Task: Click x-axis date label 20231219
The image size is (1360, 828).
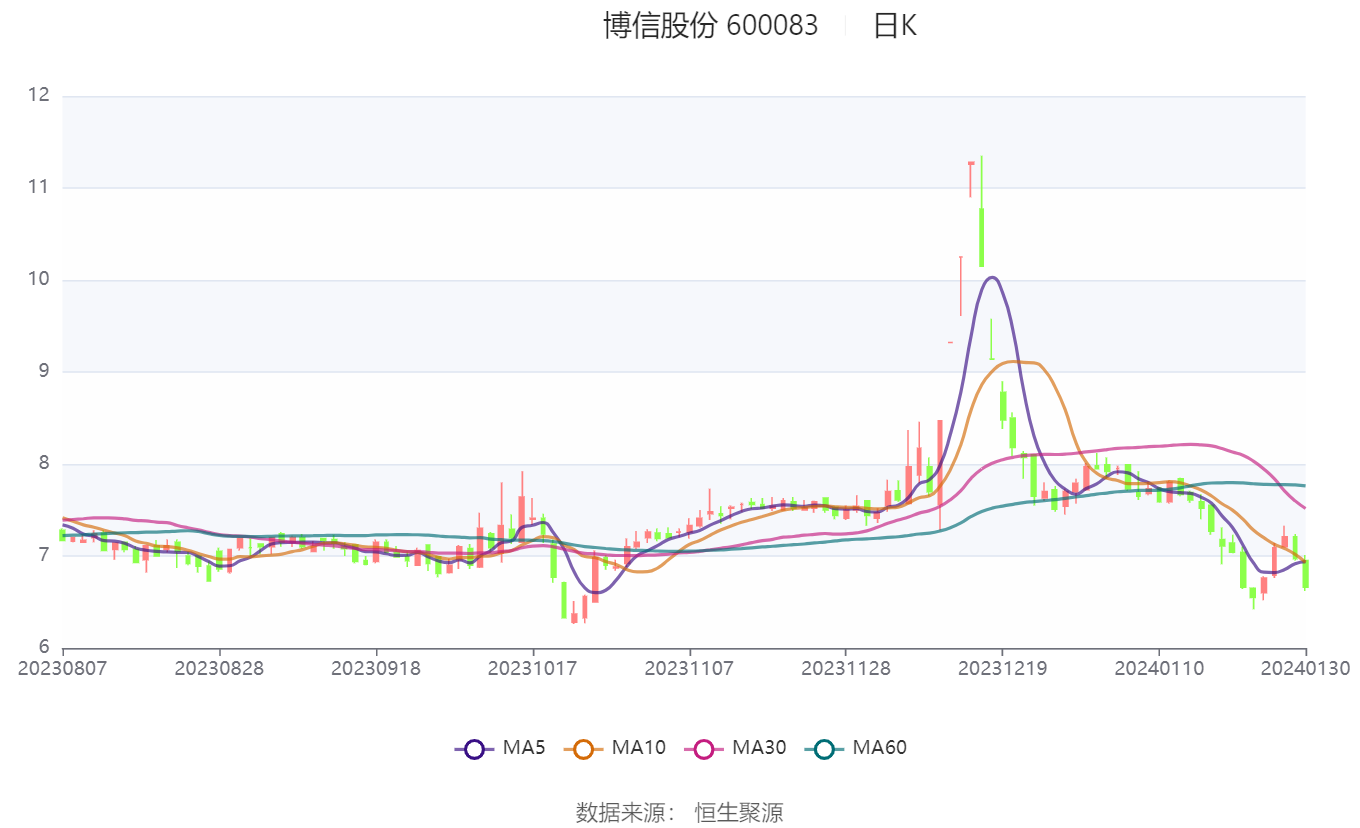Action: pyautogui.click(x=1002, y=667)
